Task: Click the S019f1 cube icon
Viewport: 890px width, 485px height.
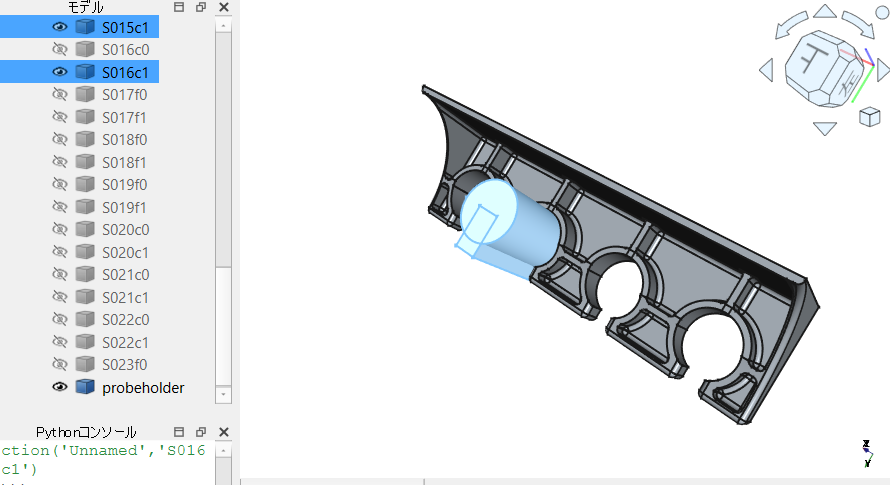Action: [85, 207]
